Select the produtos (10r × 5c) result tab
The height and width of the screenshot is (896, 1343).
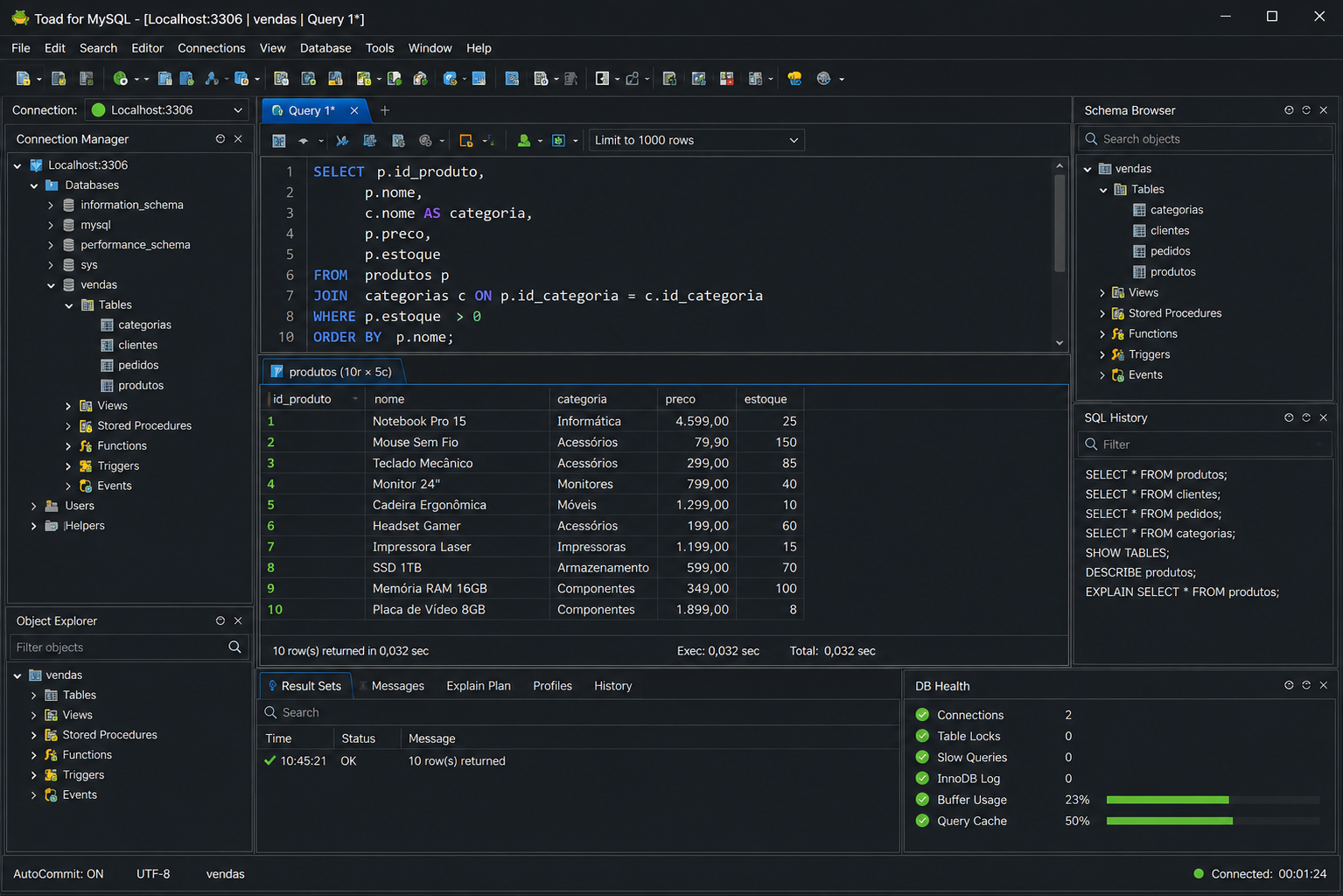point(333,372)
